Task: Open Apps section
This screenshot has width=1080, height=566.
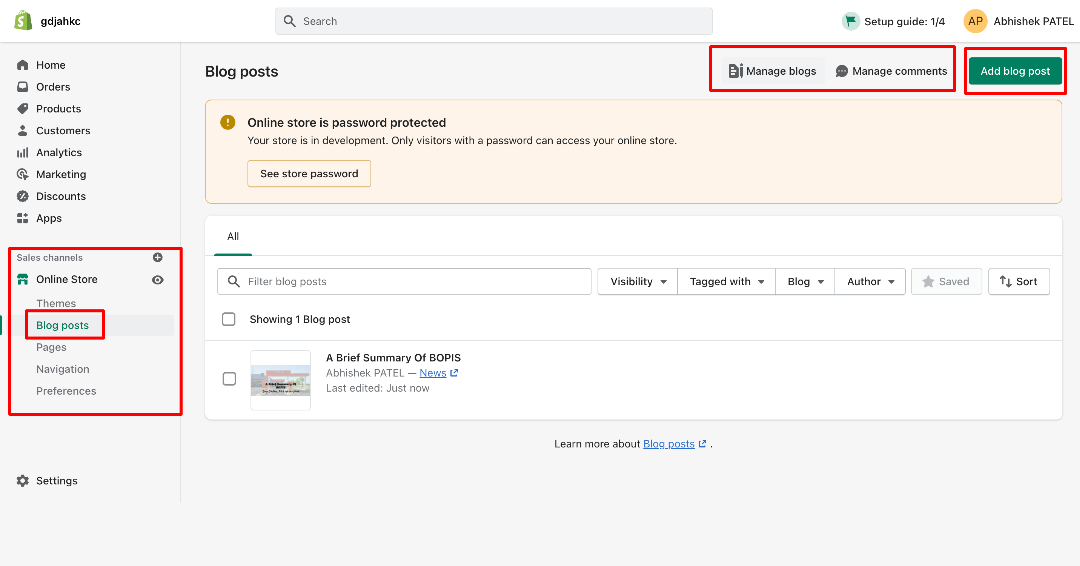Action: (x=49, y=218)
